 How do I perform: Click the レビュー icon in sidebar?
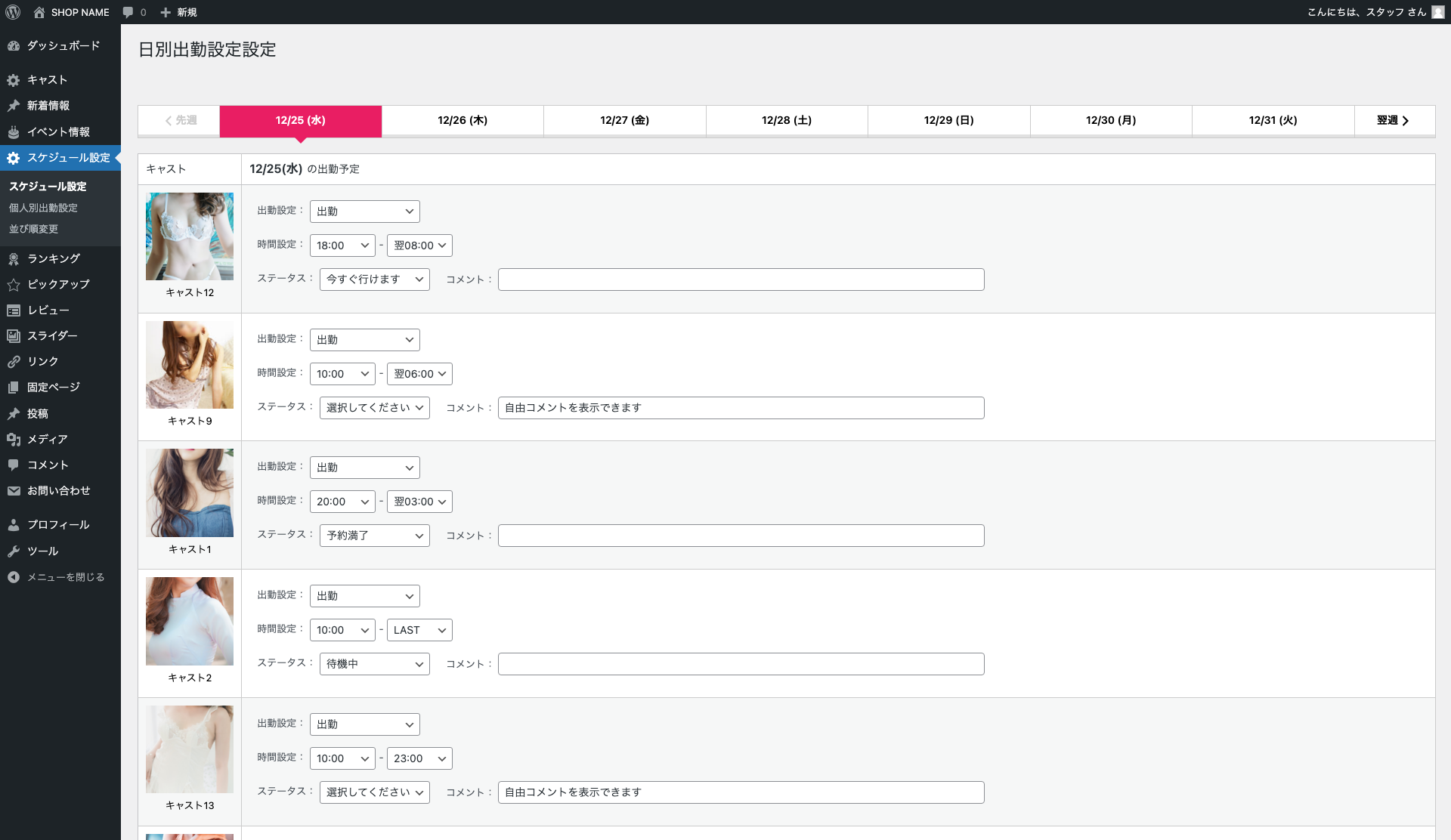[x=14, y=310]
